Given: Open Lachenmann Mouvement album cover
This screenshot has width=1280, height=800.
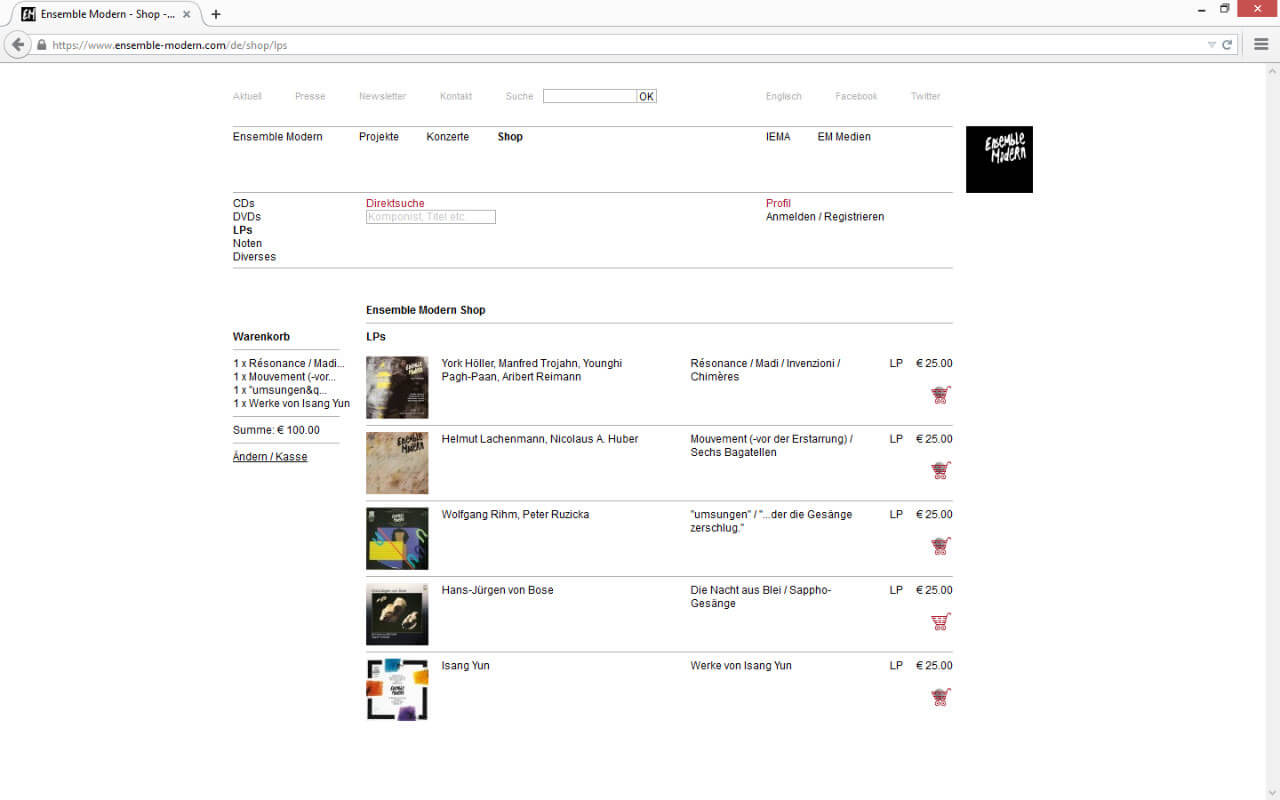Looking at the screenshot, I should point(397,463).
